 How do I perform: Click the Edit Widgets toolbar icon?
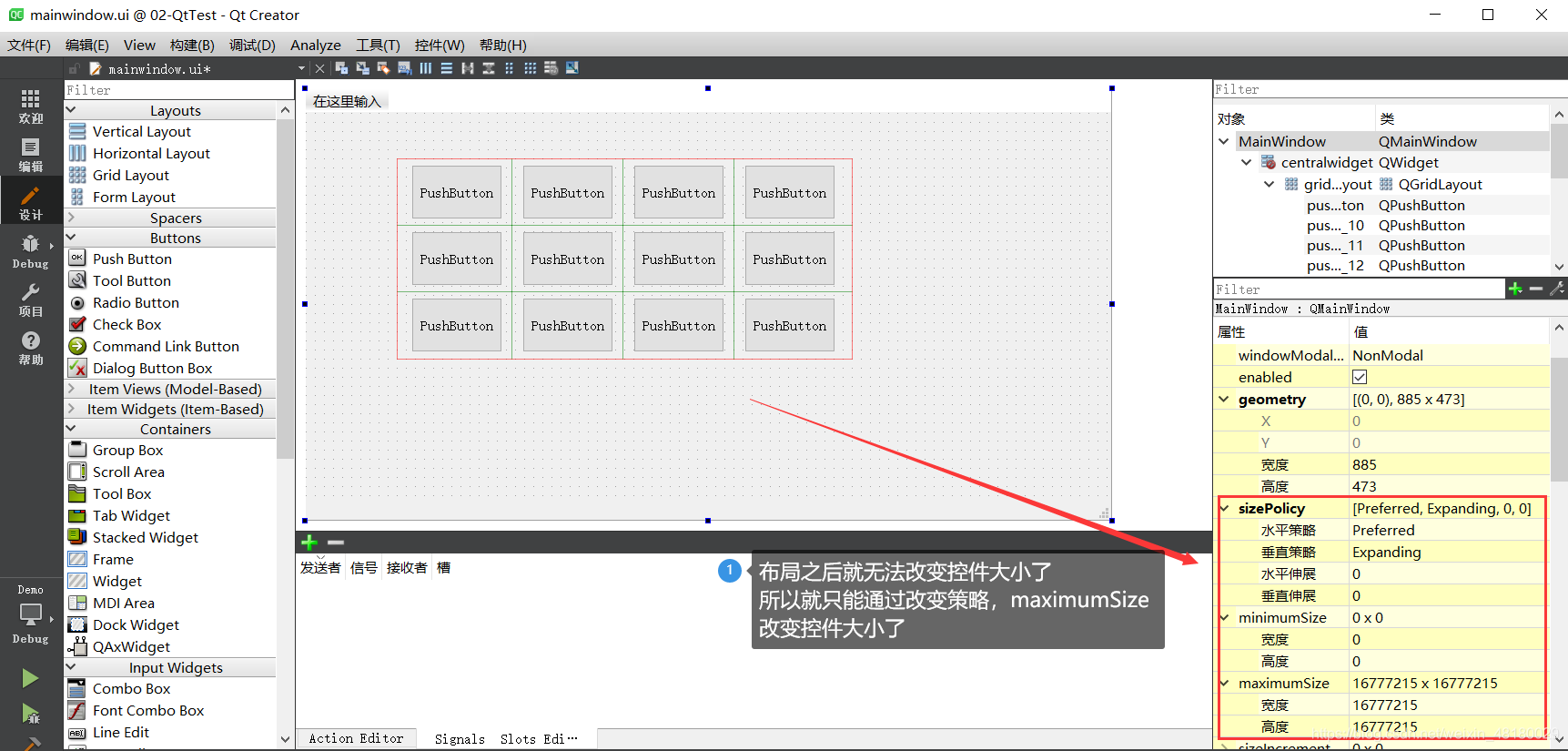(342, 68)
